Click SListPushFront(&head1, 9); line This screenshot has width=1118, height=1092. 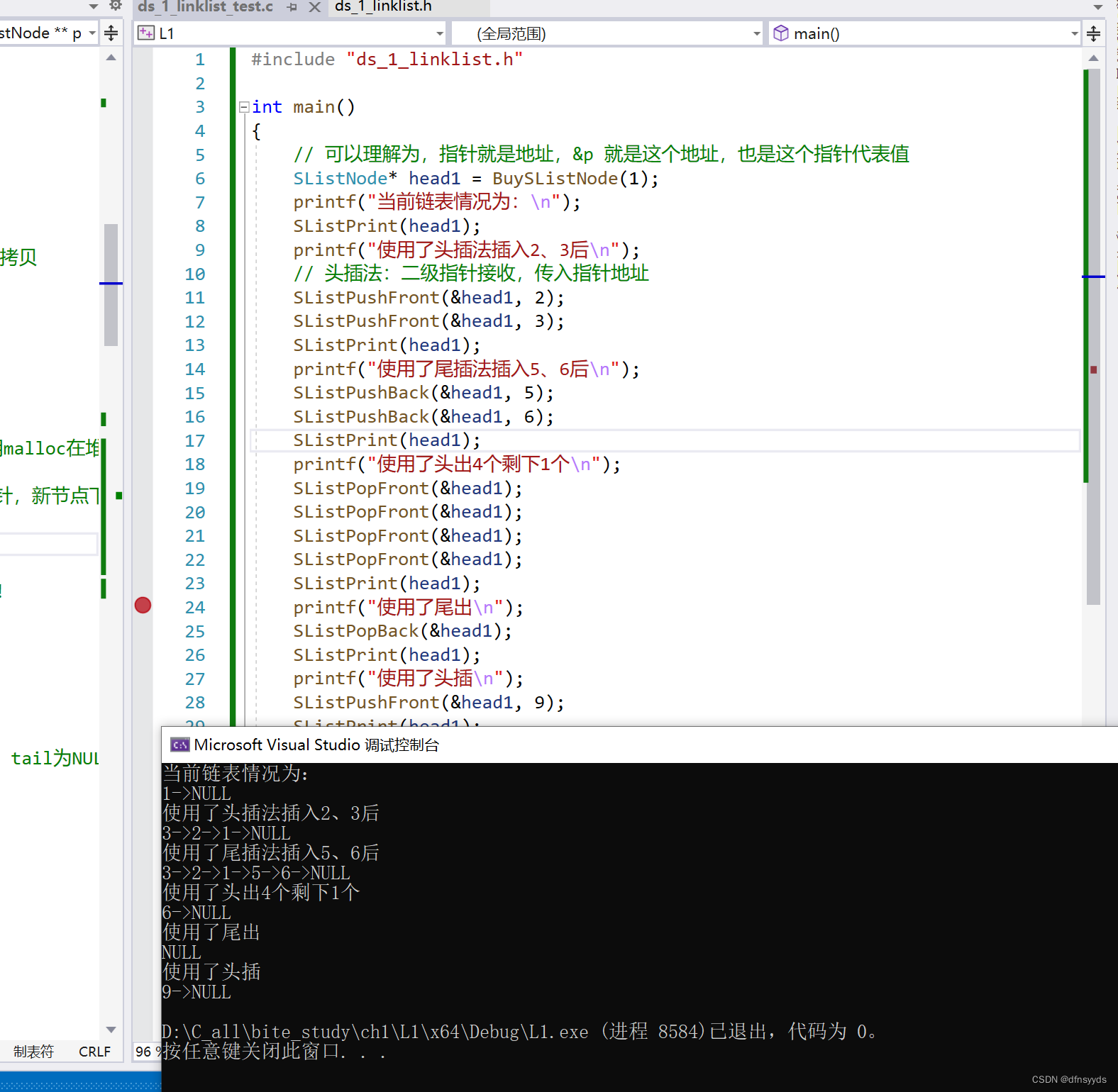point(429,703)
